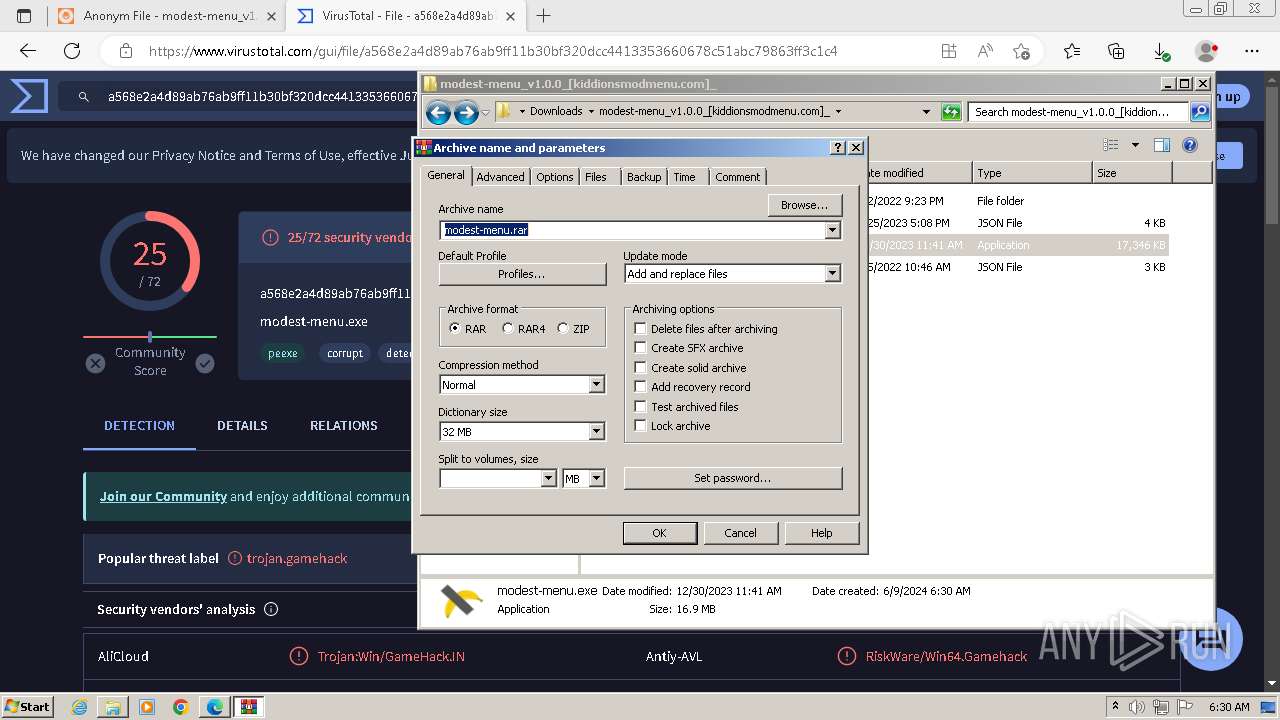Refresh the Explorer folder view
Viewport: 1280px width, 720px height.
(951, 112)
